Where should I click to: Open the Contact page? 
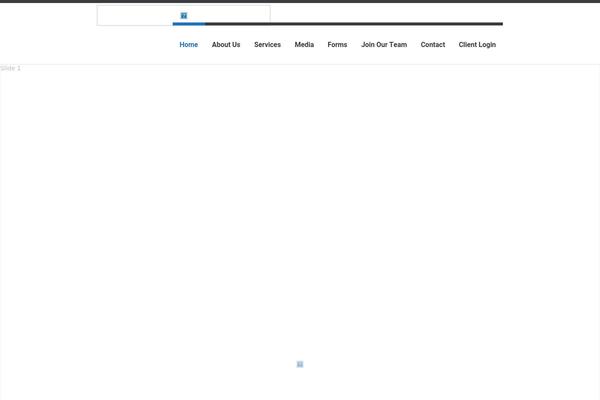coord(433,45)
